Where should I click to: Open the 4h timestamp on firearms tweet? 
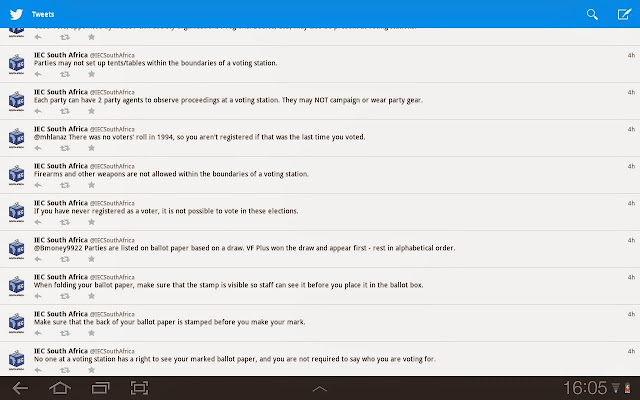point(631,166)
